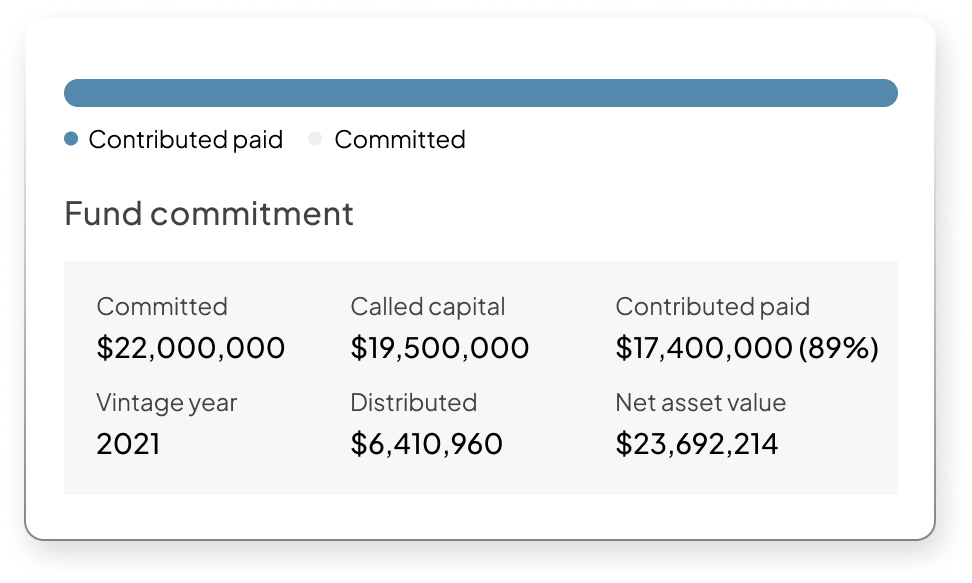Select the 2021 vintage year value
Image resolution: width=972 pixels, height=583 pixels.
tap(128, 444)
